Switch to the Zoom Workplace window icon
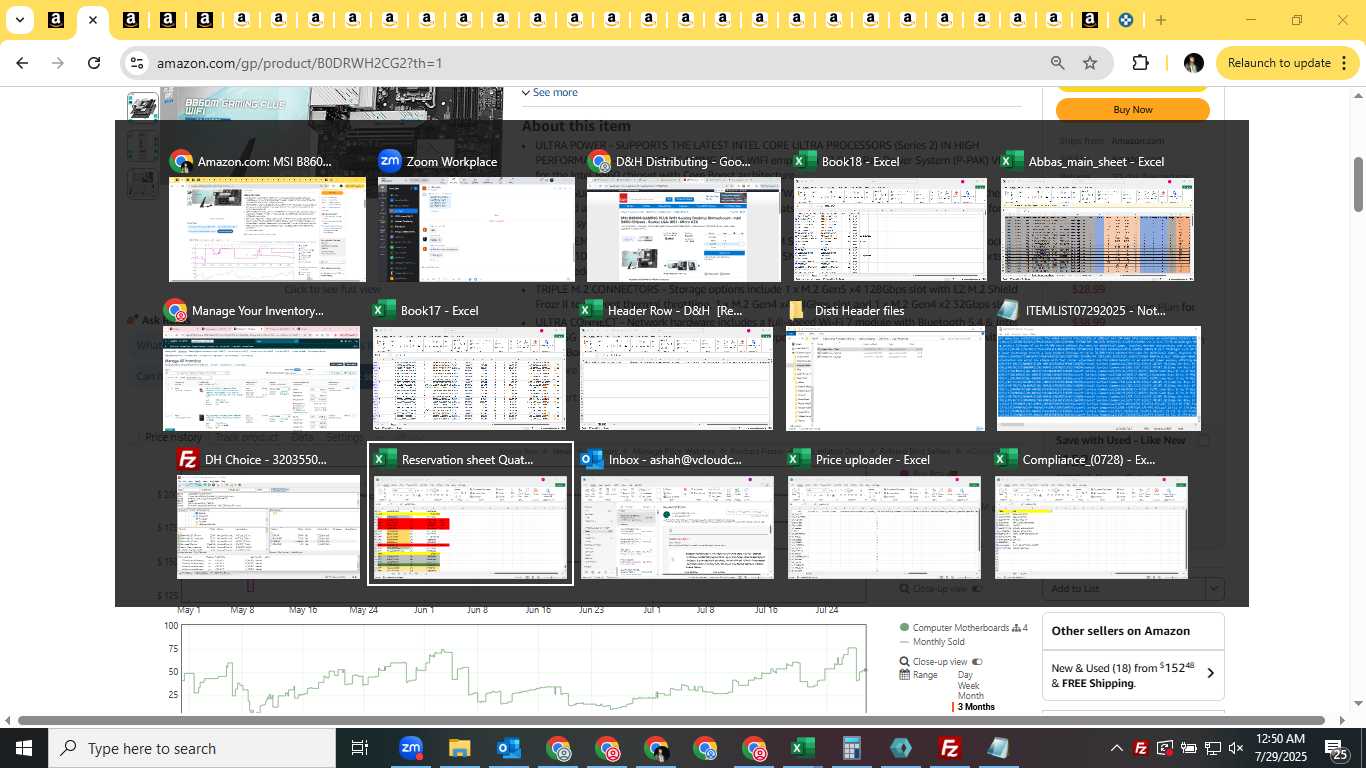 point(390,161)
